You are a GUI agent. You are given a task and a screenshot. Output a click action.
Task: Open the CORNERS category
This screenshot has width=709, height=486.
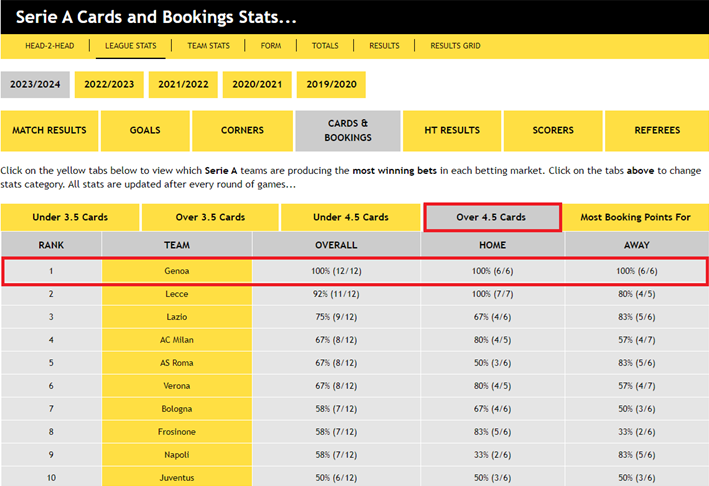pos(242,131)
